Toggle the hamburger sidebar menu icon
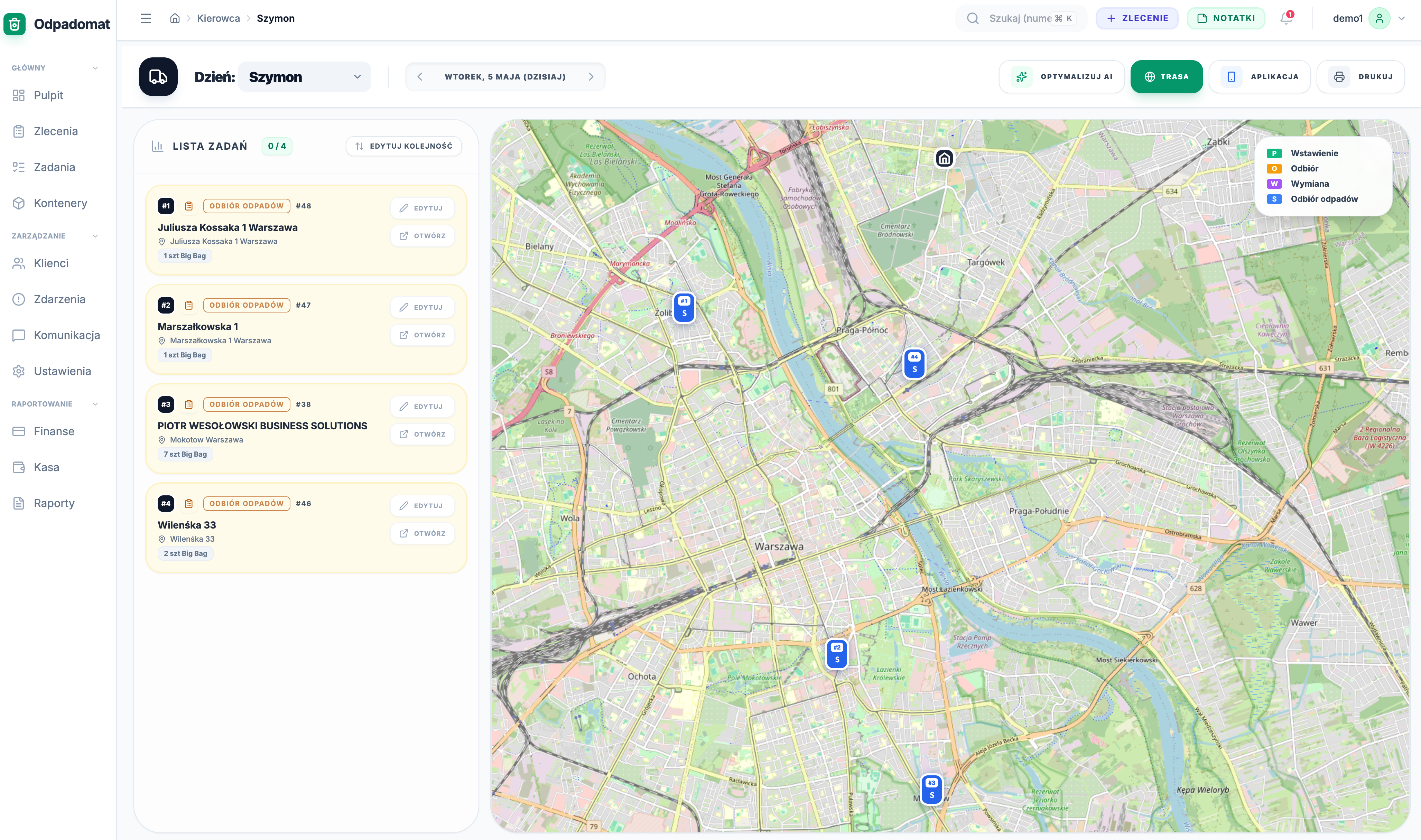This screenshot has width=1421, height=840. (x=146, y=18)
